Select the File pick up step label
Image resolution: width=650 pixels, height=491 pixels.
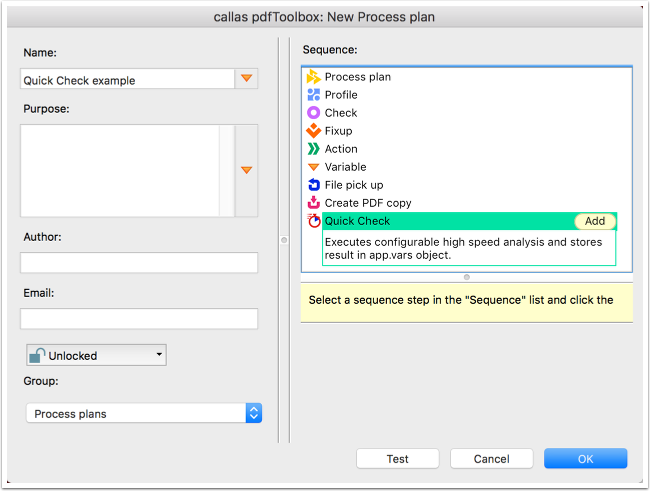tap(354, 185)
